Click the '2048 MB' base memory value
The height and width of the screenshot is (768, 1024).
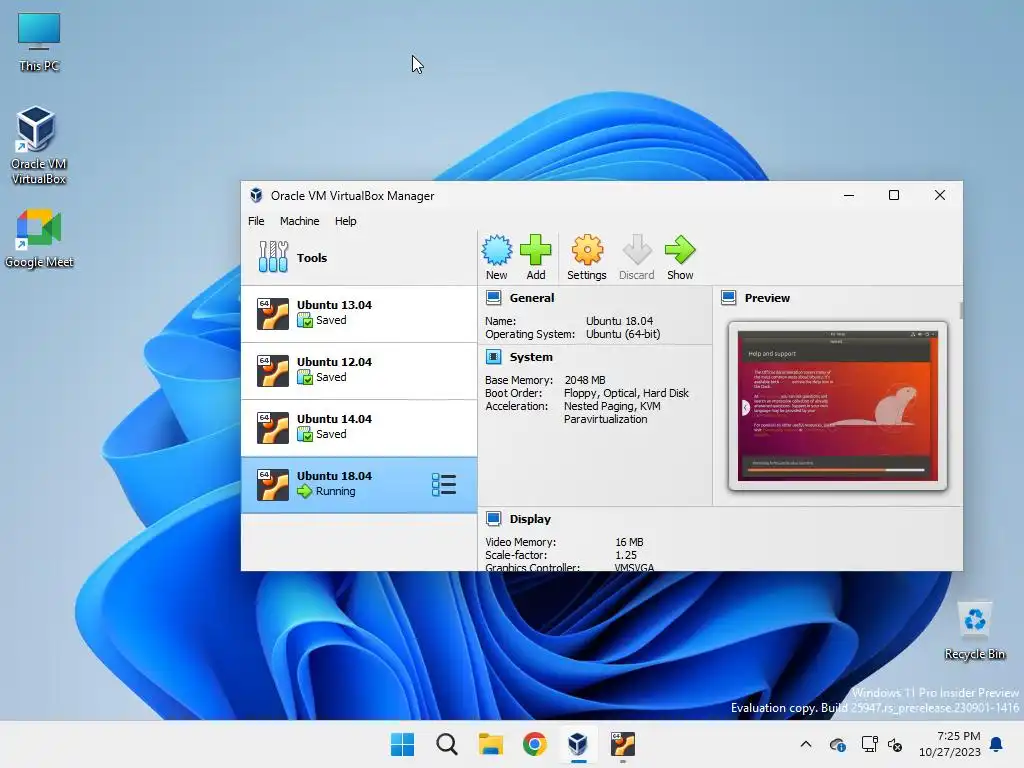(x=584, y=379)
